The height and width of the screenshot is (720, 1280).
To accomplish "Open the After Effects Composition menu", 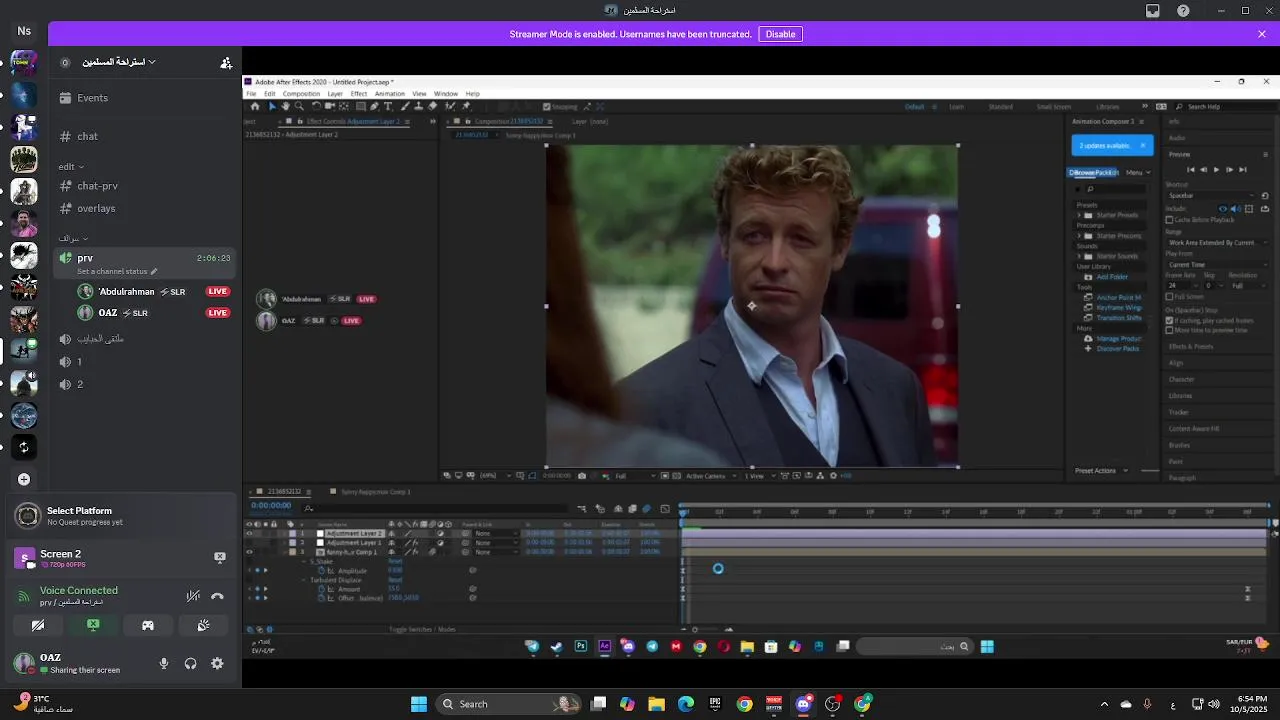I will coord(301,94).
